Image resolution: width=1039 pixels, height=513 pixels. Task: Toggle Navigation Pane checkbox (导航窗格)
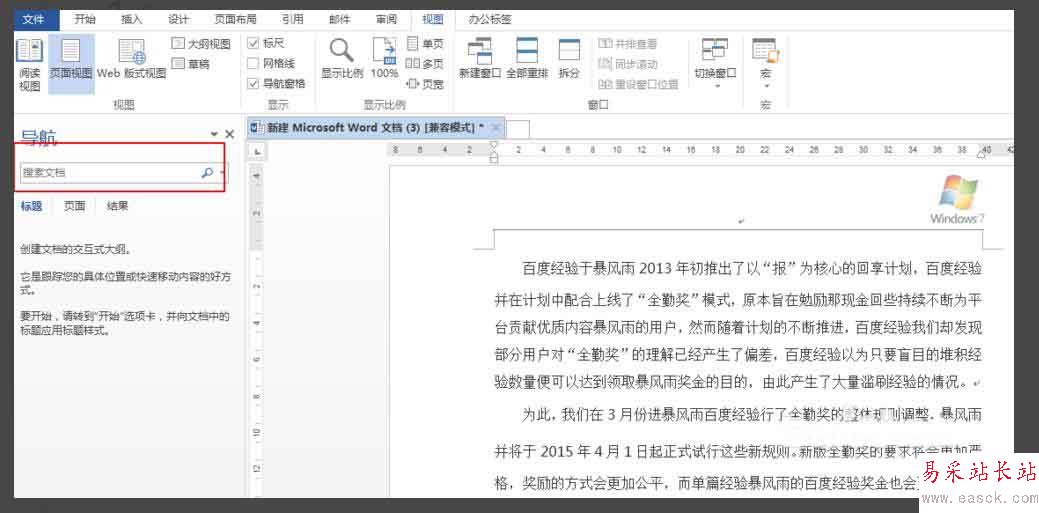click(x=252, y=84)
